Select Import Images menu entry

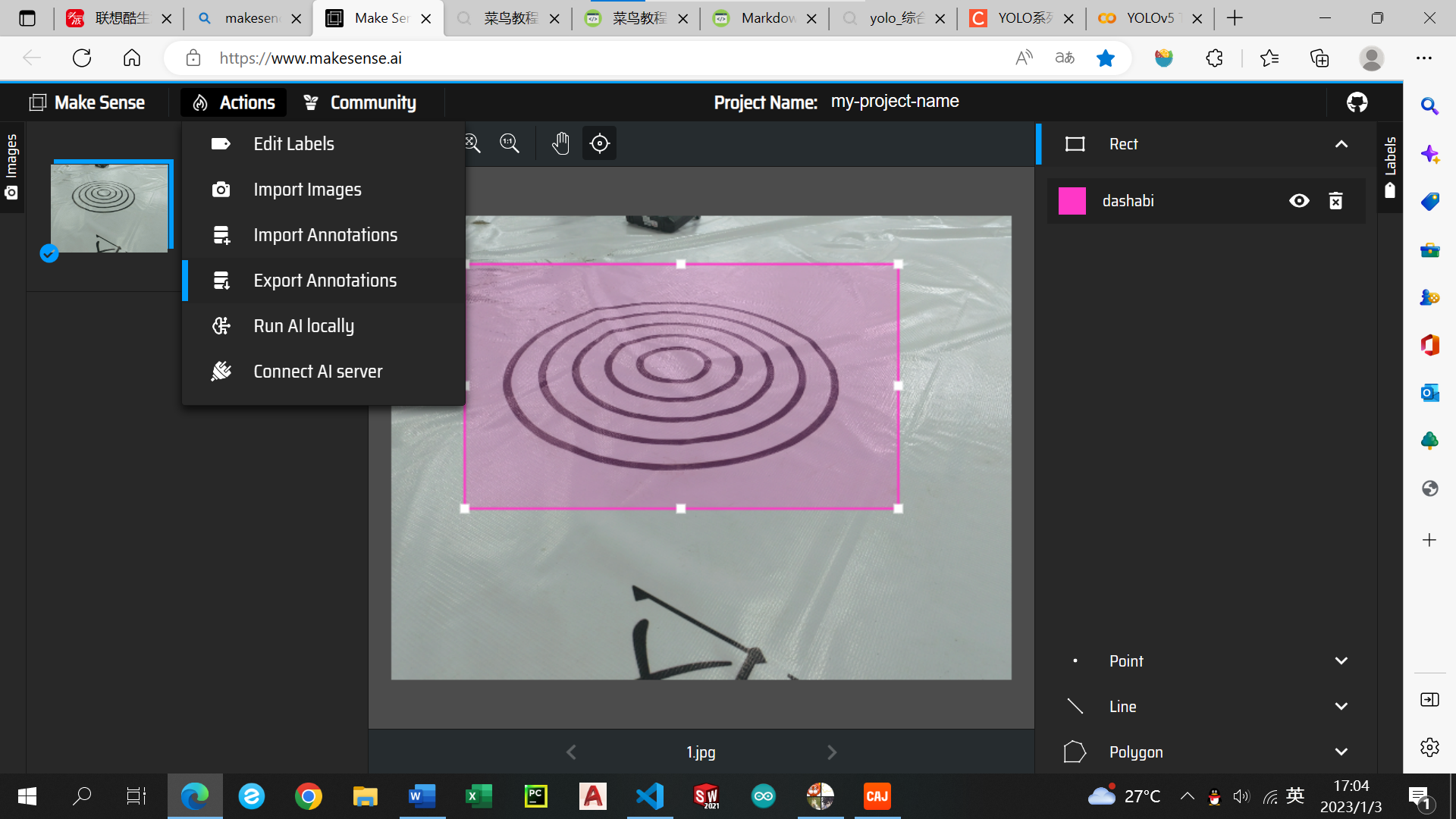[x=307, y=190]
